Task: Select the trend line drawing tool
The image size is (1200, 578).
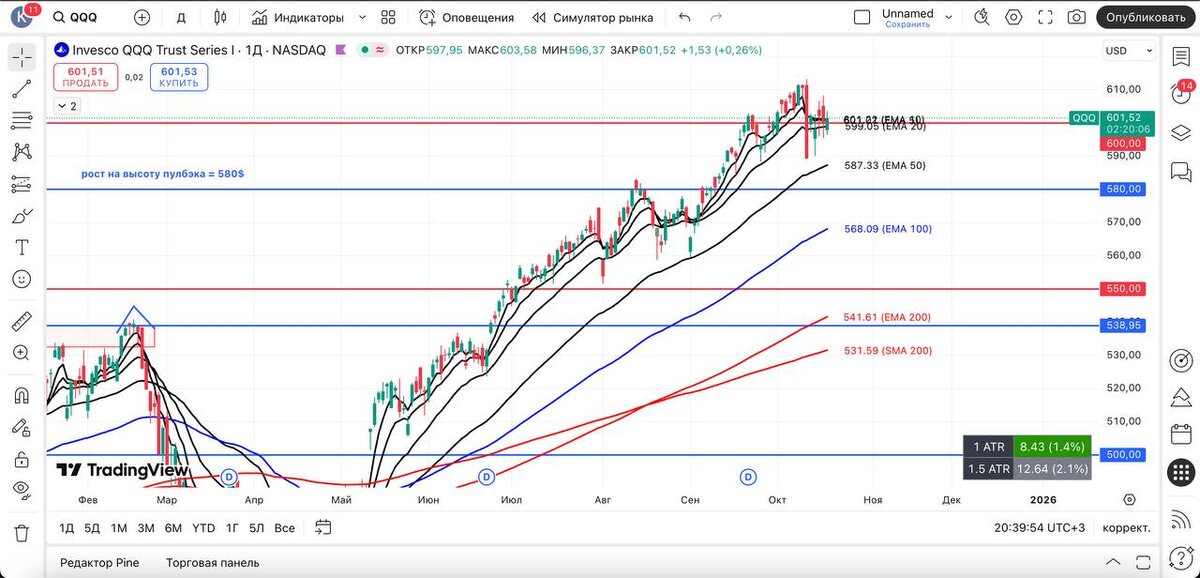Action: click(x=21, y=89)
